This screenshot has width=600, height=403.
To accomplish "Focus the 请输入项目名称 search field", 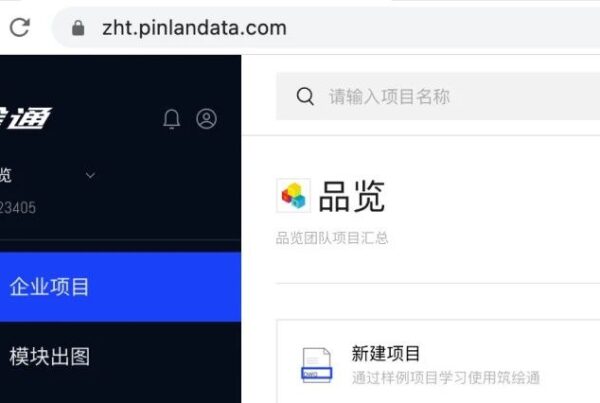I will (438, 96).
